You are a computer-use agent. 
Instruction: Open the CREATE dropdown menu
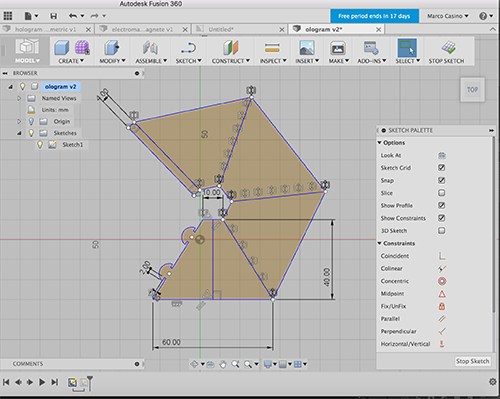(x=71, y=61)
